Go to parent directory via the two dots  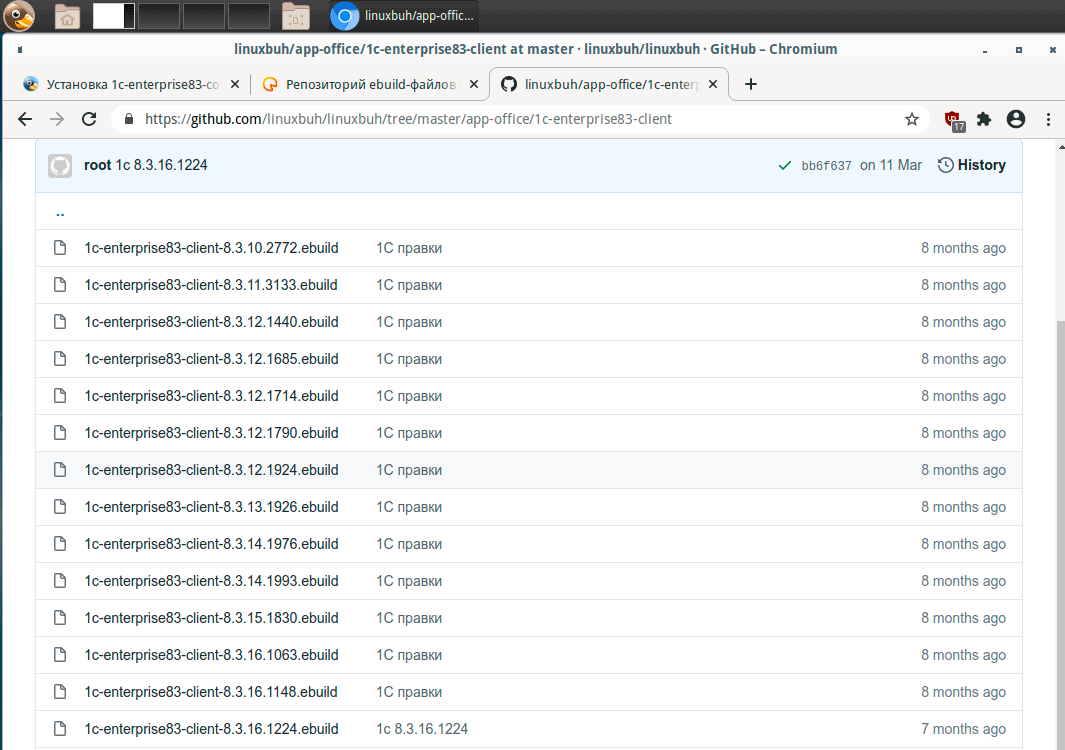click(x=60, y=212)
